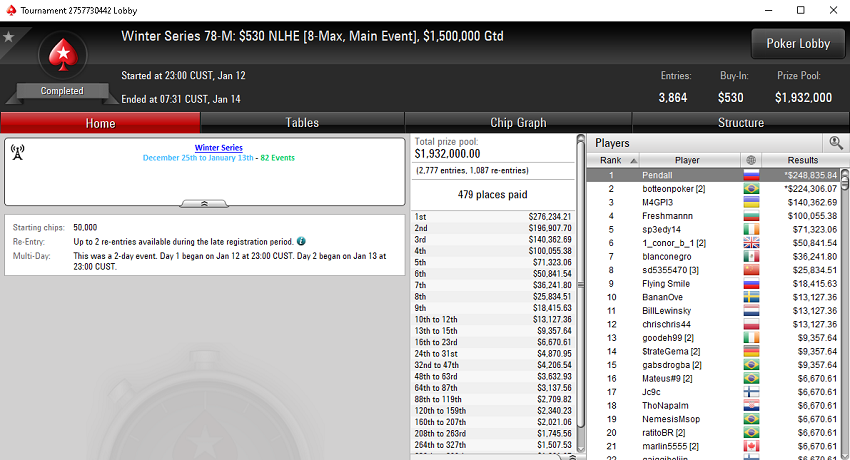
Task: Click the PokerStars red spade logo
Action: tap(63, 56)
